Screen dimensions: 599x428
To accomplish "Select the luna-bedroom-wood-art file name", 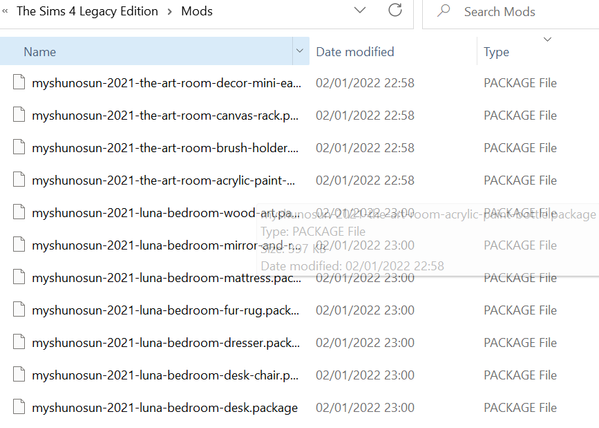I will coord(166,213).
